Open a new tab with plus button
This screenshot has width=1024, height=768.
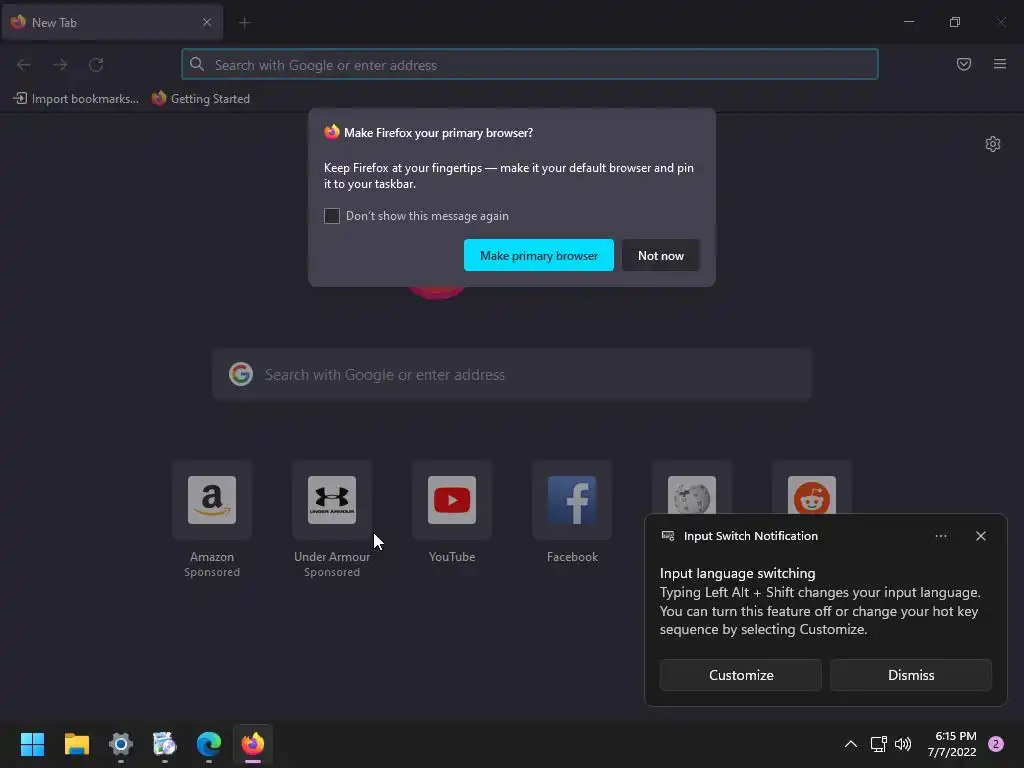[x=244, y=23]
